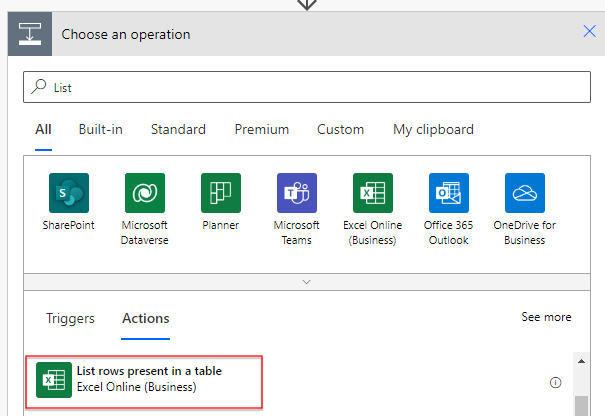Click the Choose an operation header icon
This screenshot has height=416, width=605.
click(30, 34)
